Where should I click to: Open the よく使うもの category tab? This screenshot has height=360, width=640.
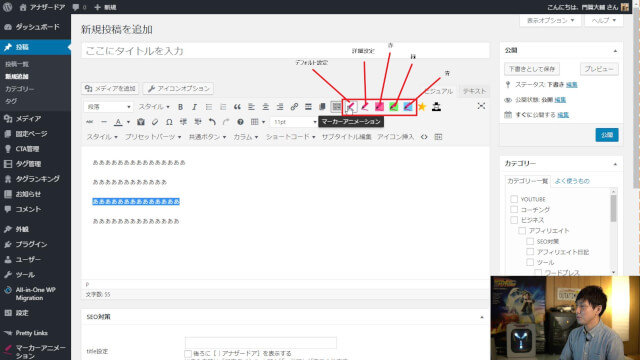(572, 181)
